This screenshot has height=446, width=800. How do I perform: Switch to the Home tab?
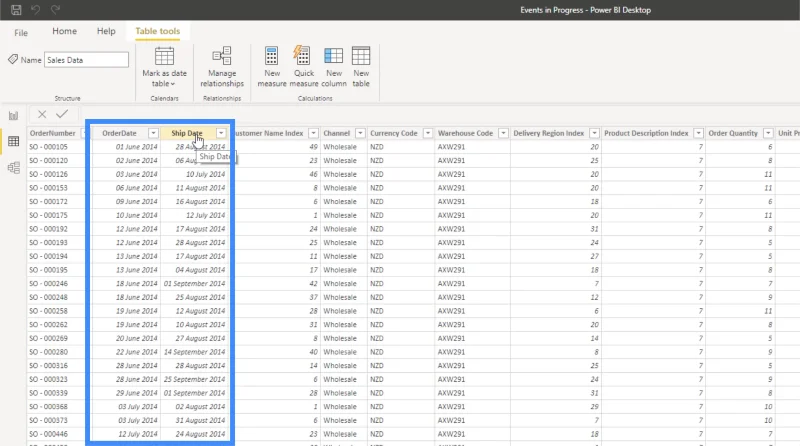tap(64, 31)
